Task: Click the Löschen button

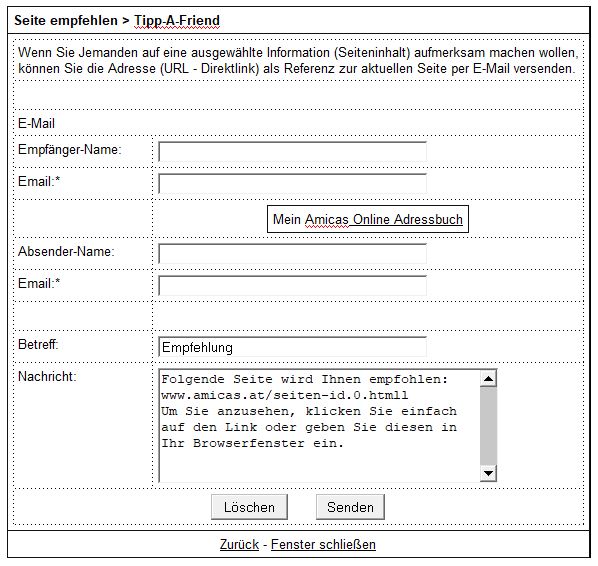Action: tap(249, 507)
